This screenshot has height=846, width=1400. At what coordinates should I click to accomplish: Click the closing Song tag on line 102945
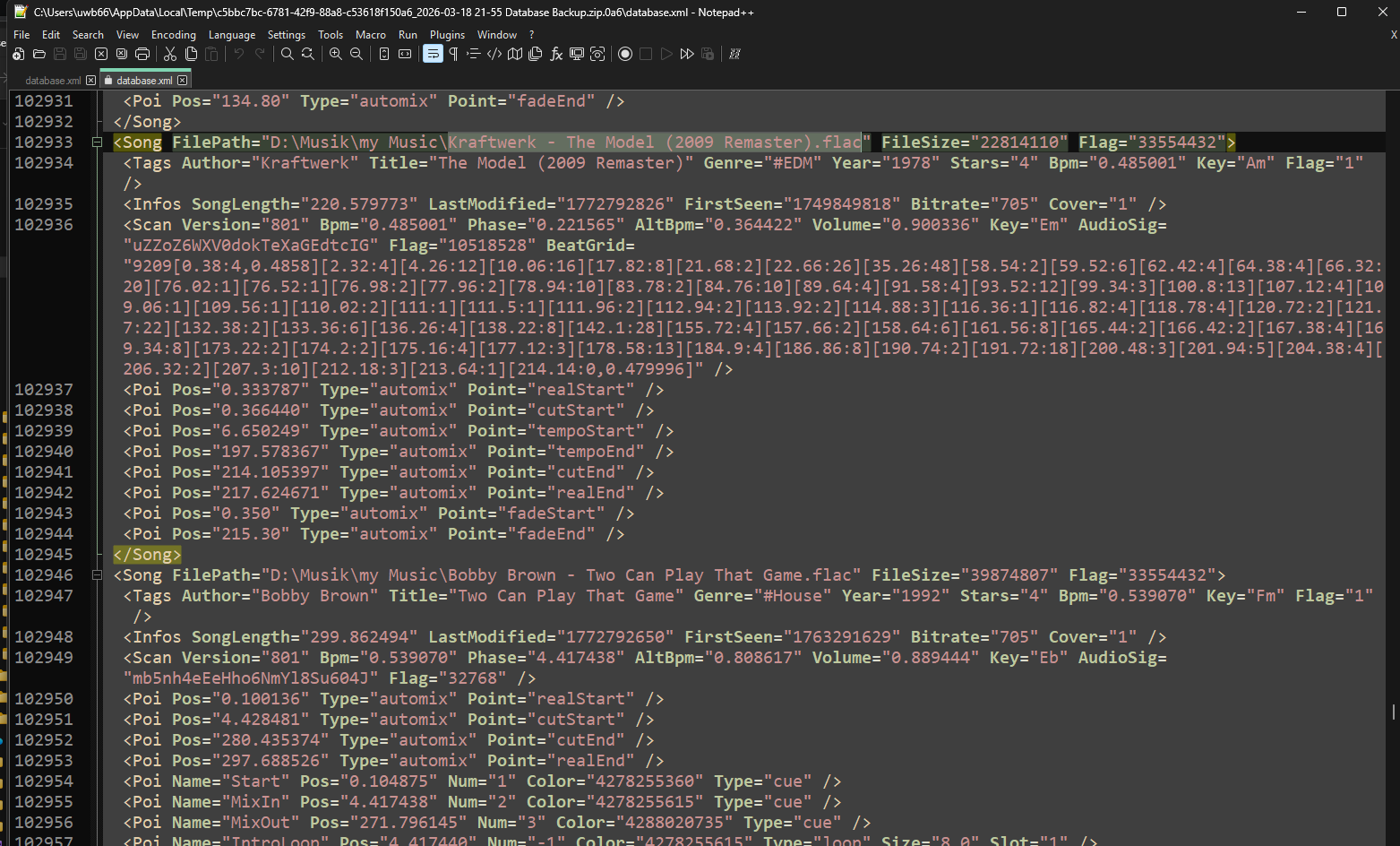[147, 555]
